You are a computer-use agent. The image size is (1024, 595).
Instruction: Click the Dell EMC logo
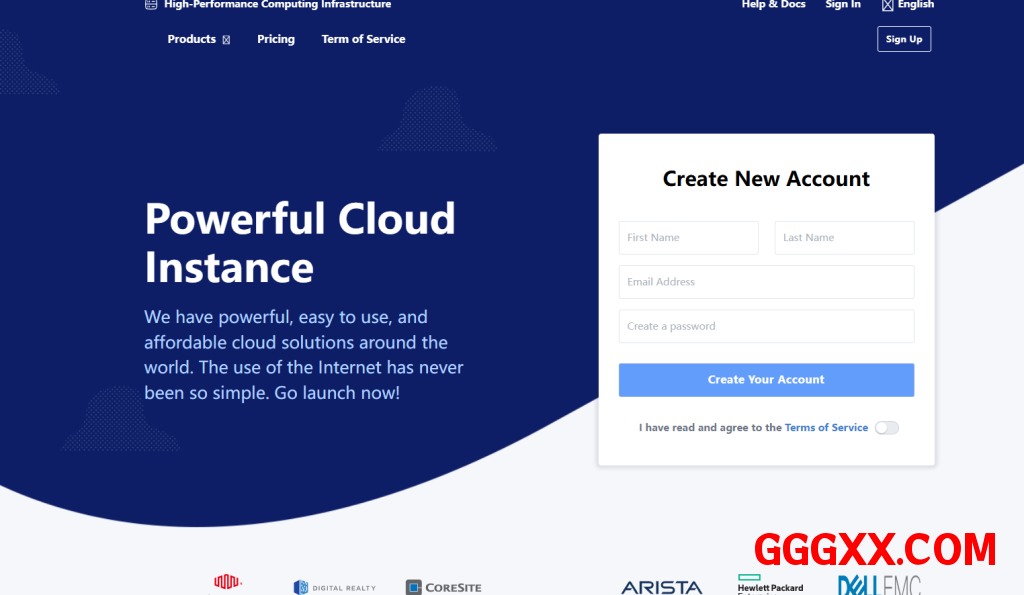pyautogui.click(x=879, y=585)
